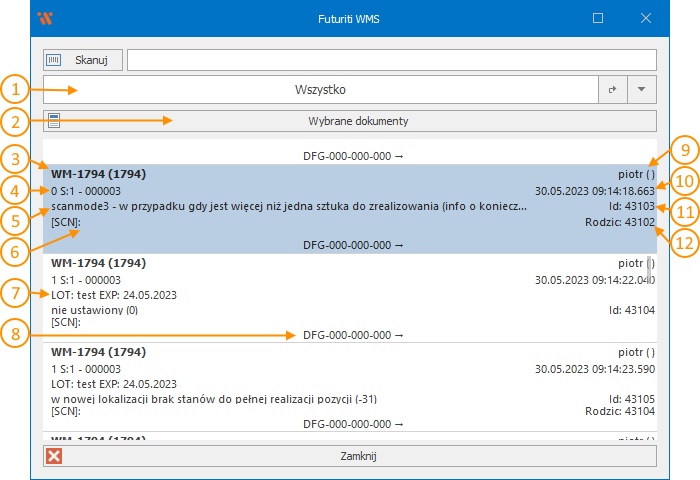
Task: Click the scan text input field
Action: [x=391, y=60]
